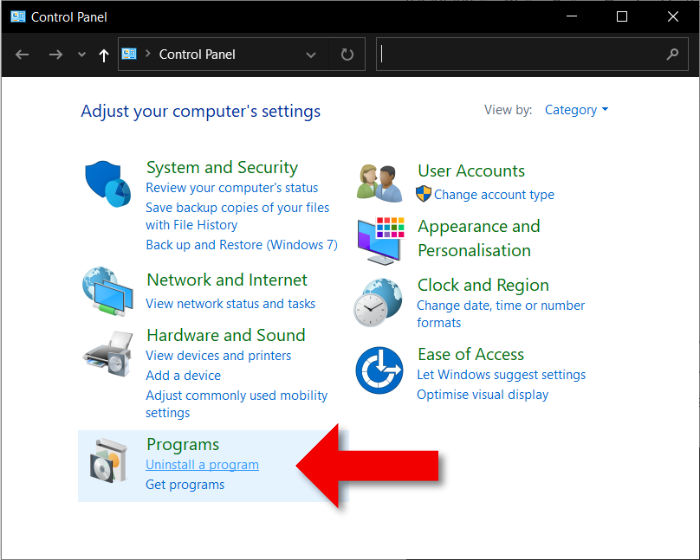Click the search magnifier icon
Screen dimensions: 700x560
point(672,54)
